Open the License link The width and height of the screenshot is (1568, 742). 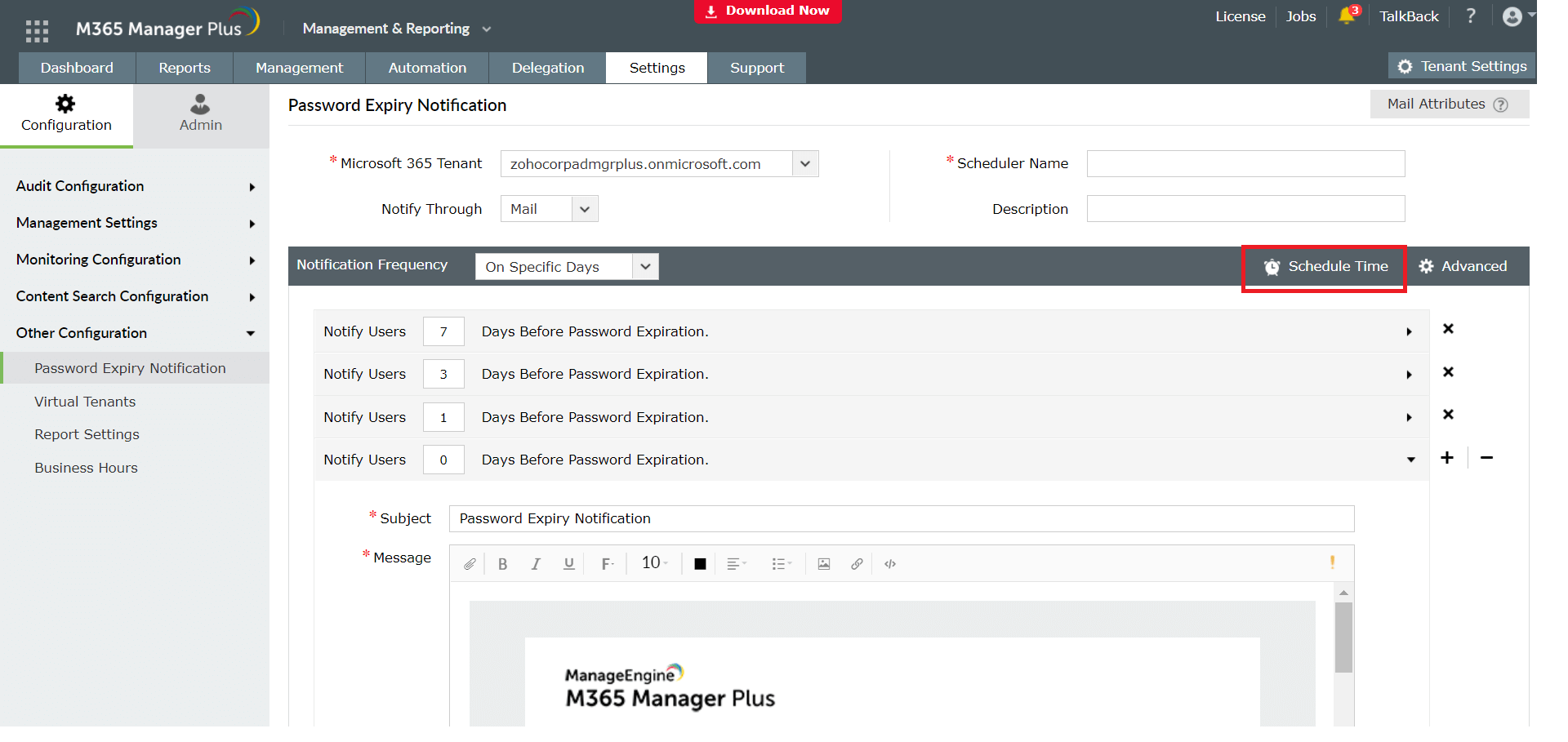[1241, 16]
